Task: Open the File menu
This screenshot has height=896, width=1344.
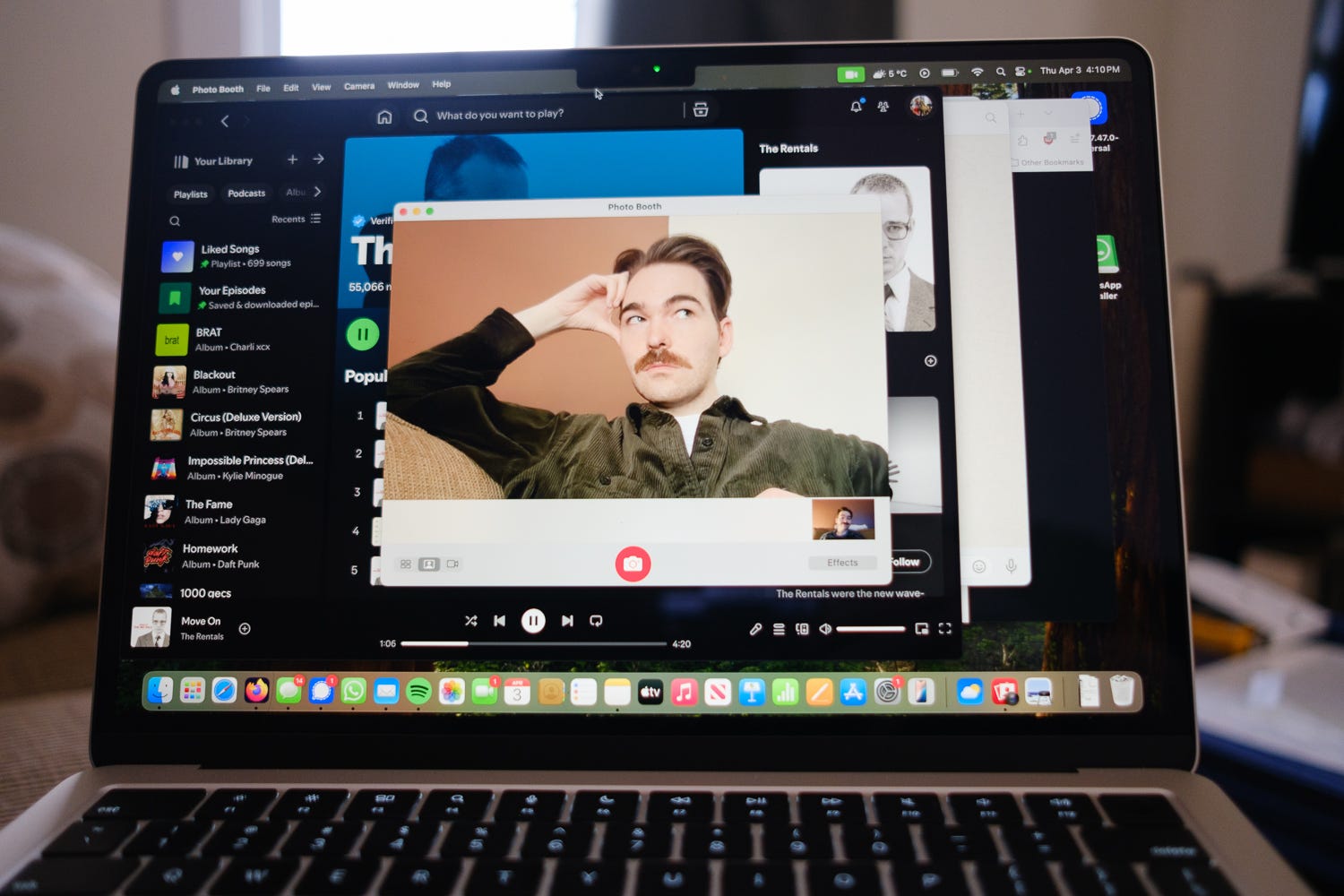Action: click(263, 89)
